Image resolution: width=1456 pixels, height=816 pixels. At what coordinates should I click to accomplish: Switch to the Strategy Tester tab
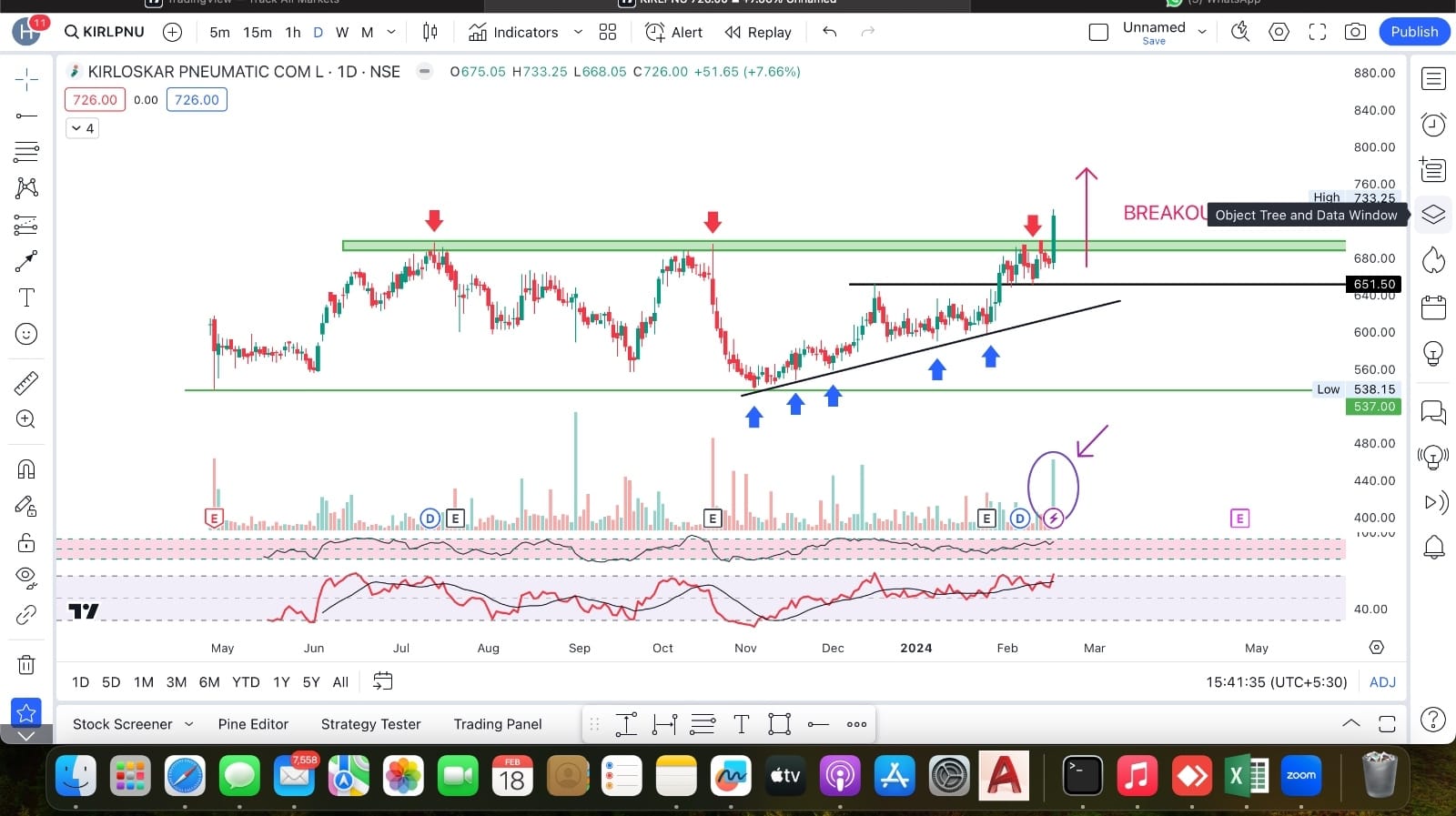(x=370, y=724)
